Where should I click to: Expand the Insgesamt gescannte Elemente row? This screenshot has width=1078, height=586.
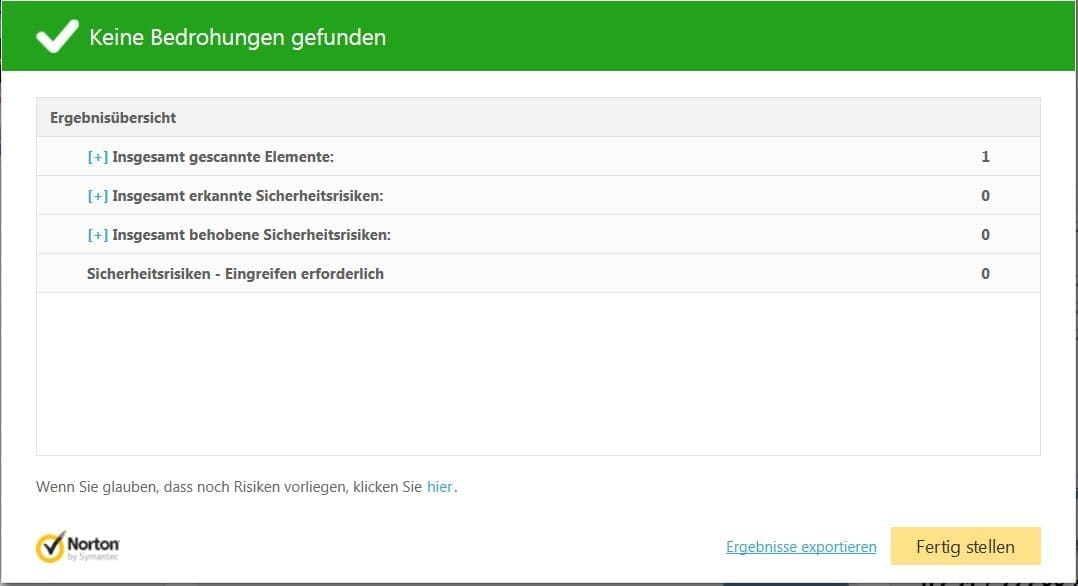tap(98, 157)
